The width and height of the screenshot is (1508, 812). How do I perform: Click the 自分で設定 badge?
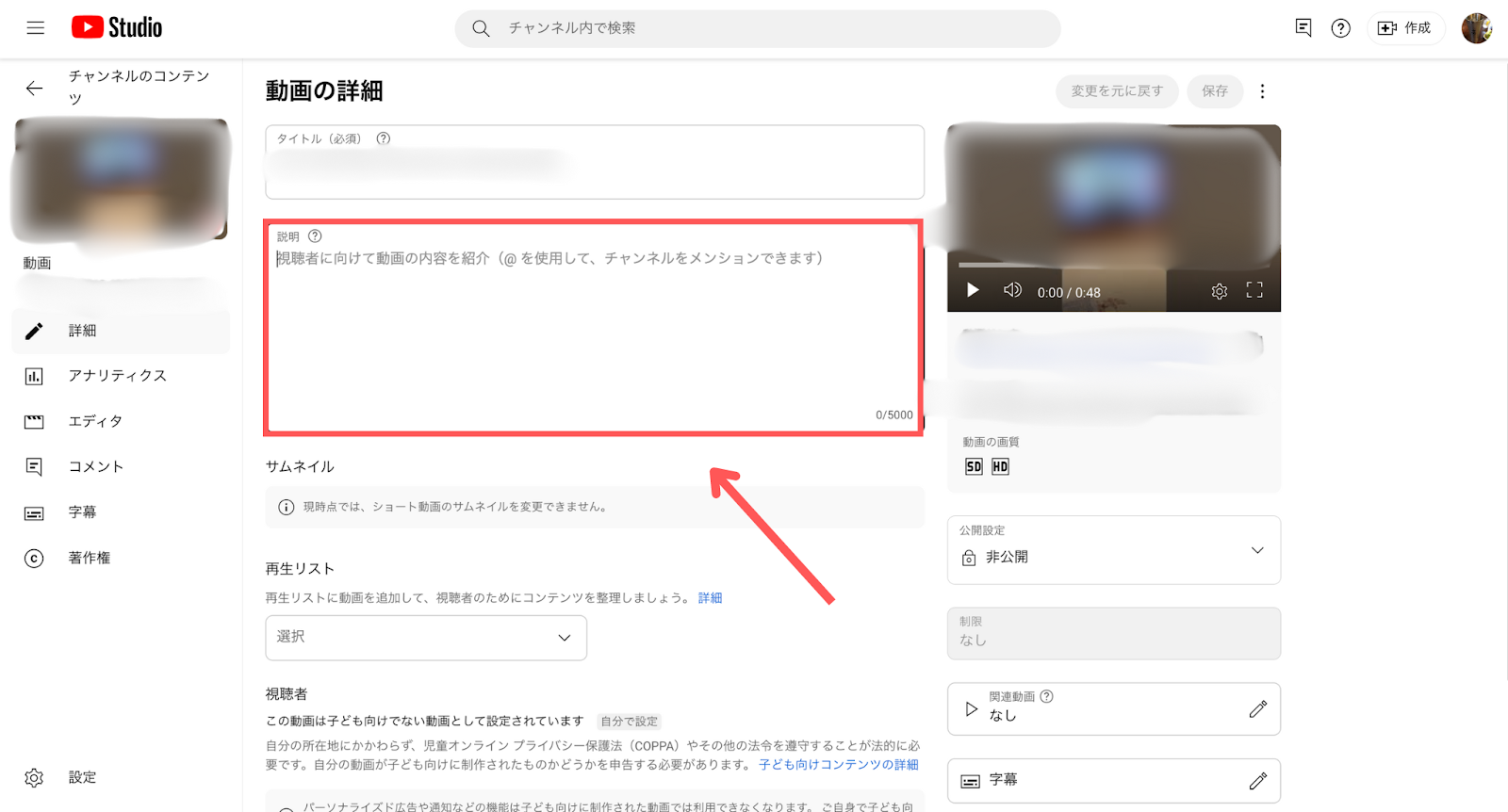[x=630, y=722]
